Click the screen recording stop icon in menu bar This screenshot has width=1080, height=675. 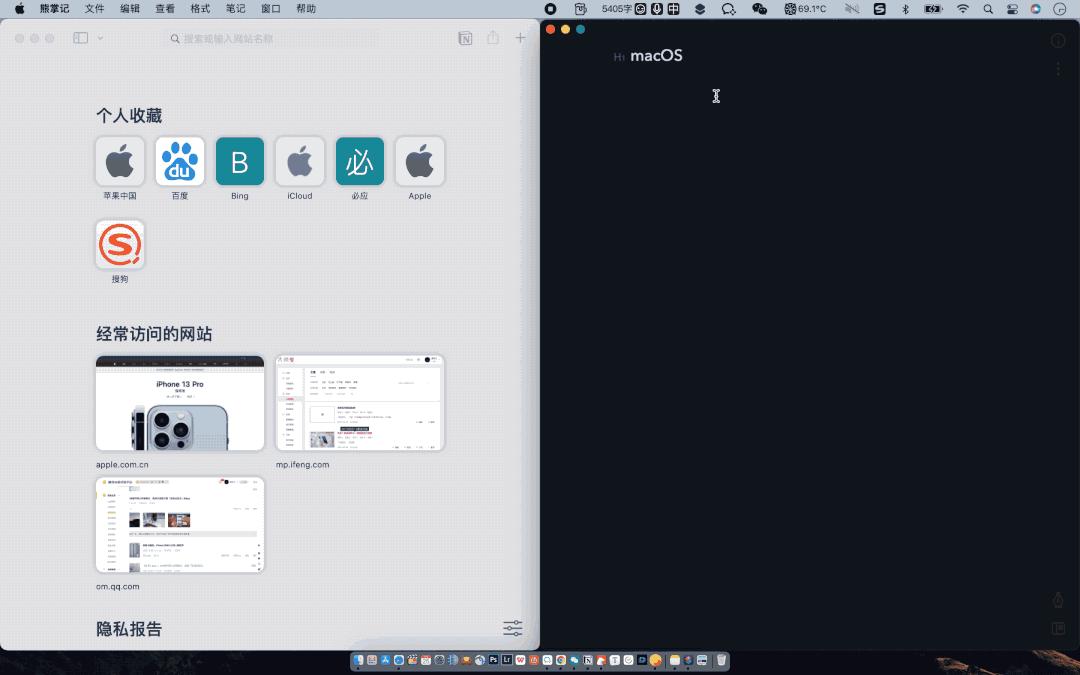[x=550, y=9]
